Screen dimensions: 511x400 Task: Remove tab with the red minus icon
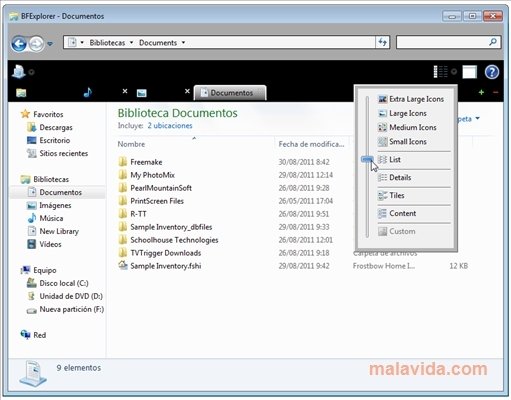[496, 92]
